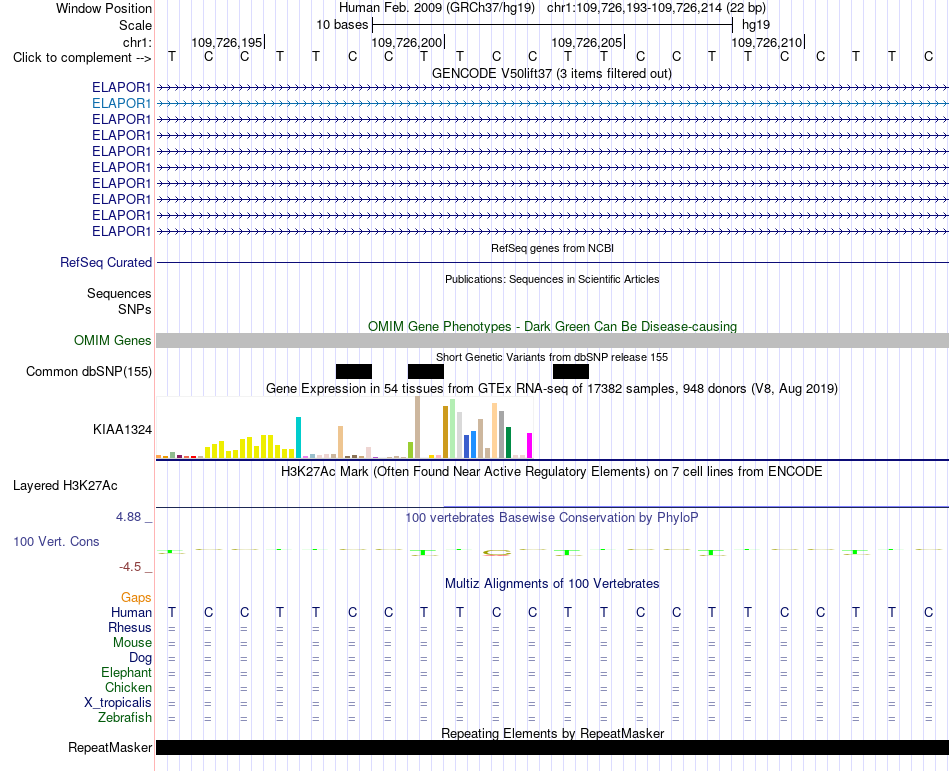Image resolution: width=950 pixels, height=771 pixels.
Task: Click the orange Gaps label
Action: pos(136,598)
